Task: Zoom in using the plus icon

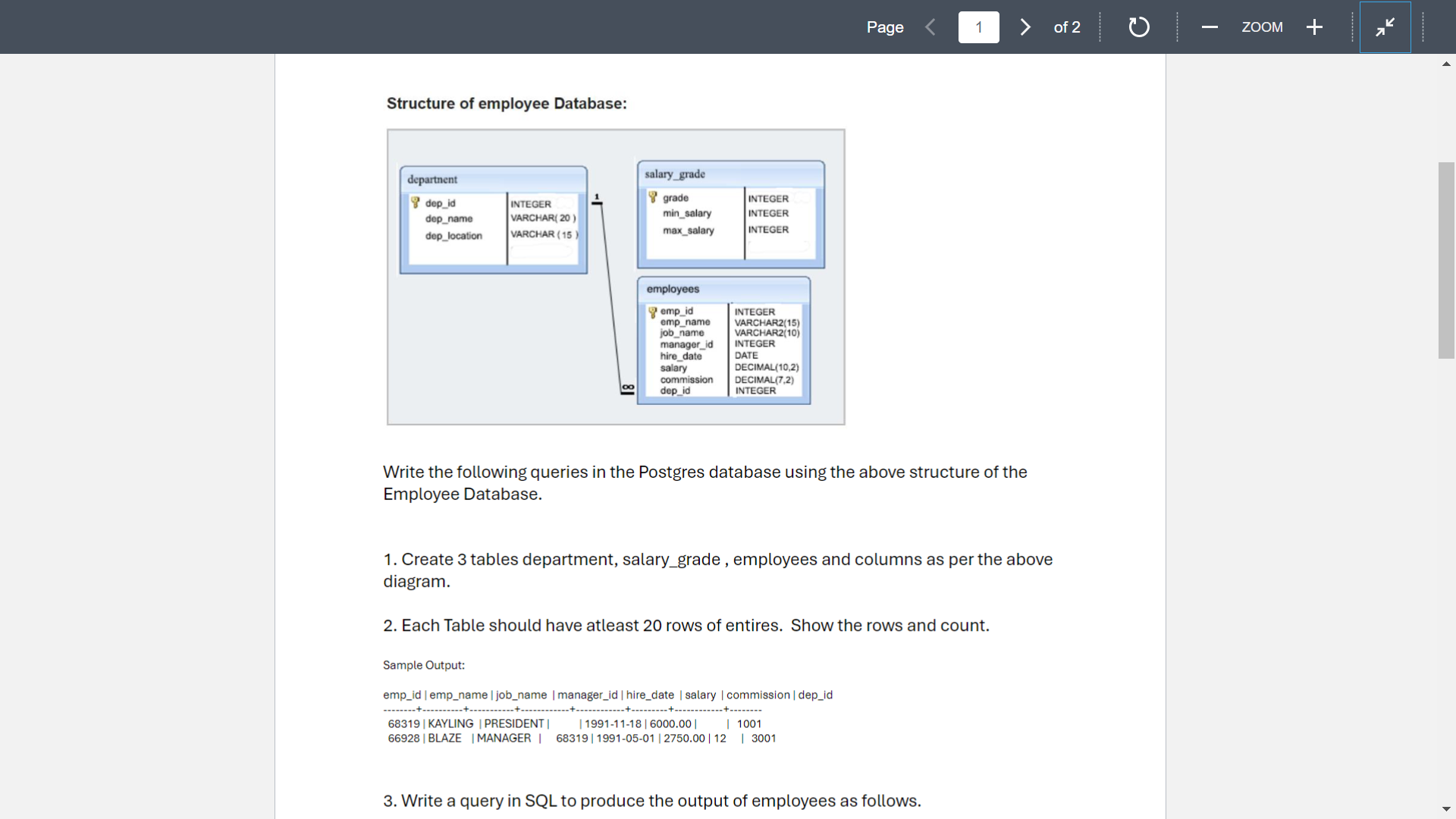Action: (x=1314, y=27)
